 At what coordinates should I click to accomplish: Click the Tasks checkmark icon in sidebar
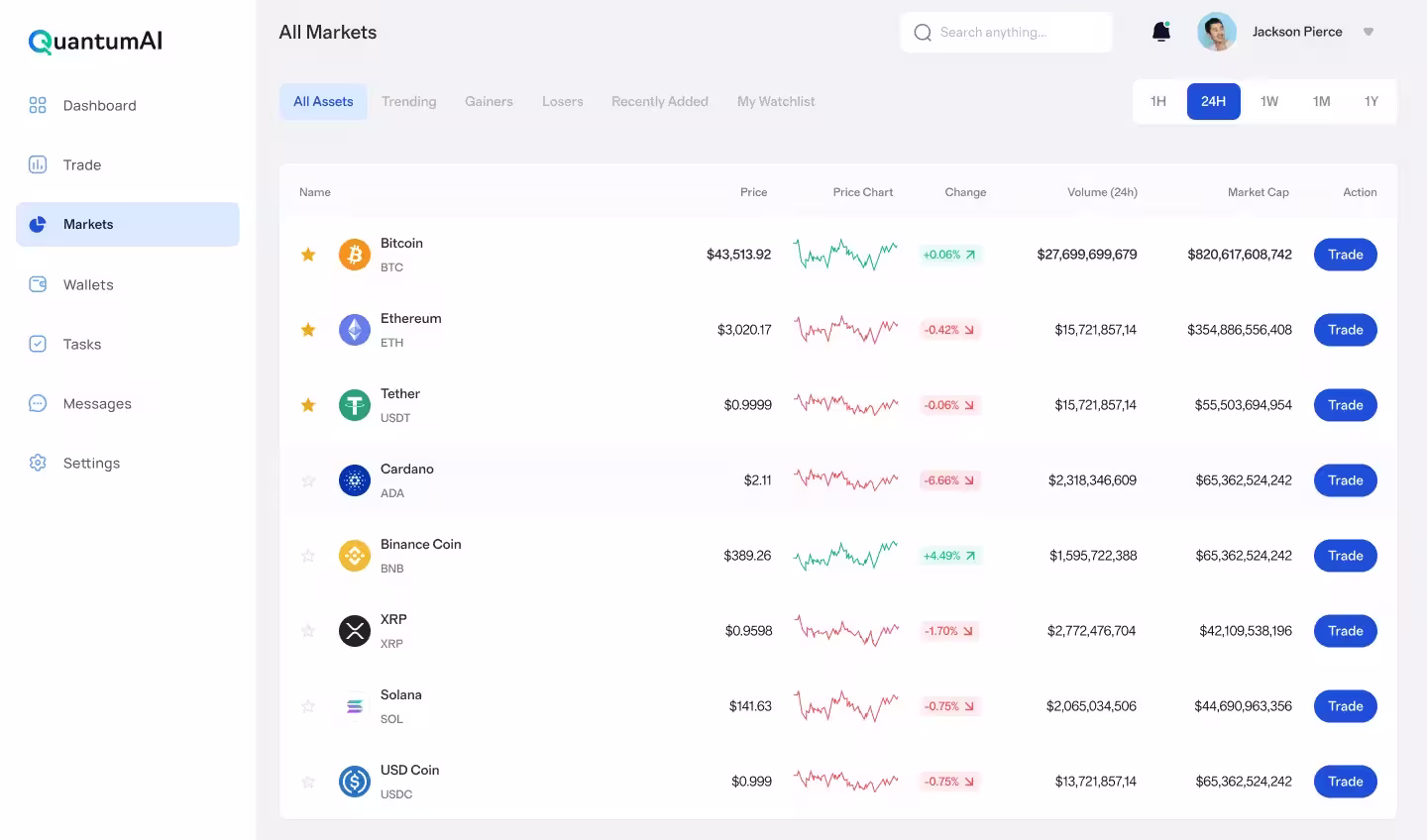tap(38, 344)
